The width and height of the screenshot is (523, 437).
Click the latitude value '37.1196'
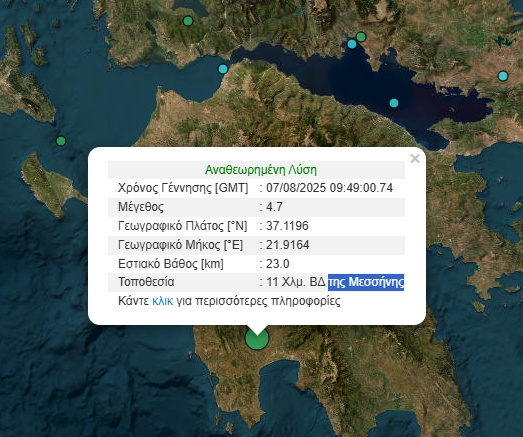click(x=287, y=226)
